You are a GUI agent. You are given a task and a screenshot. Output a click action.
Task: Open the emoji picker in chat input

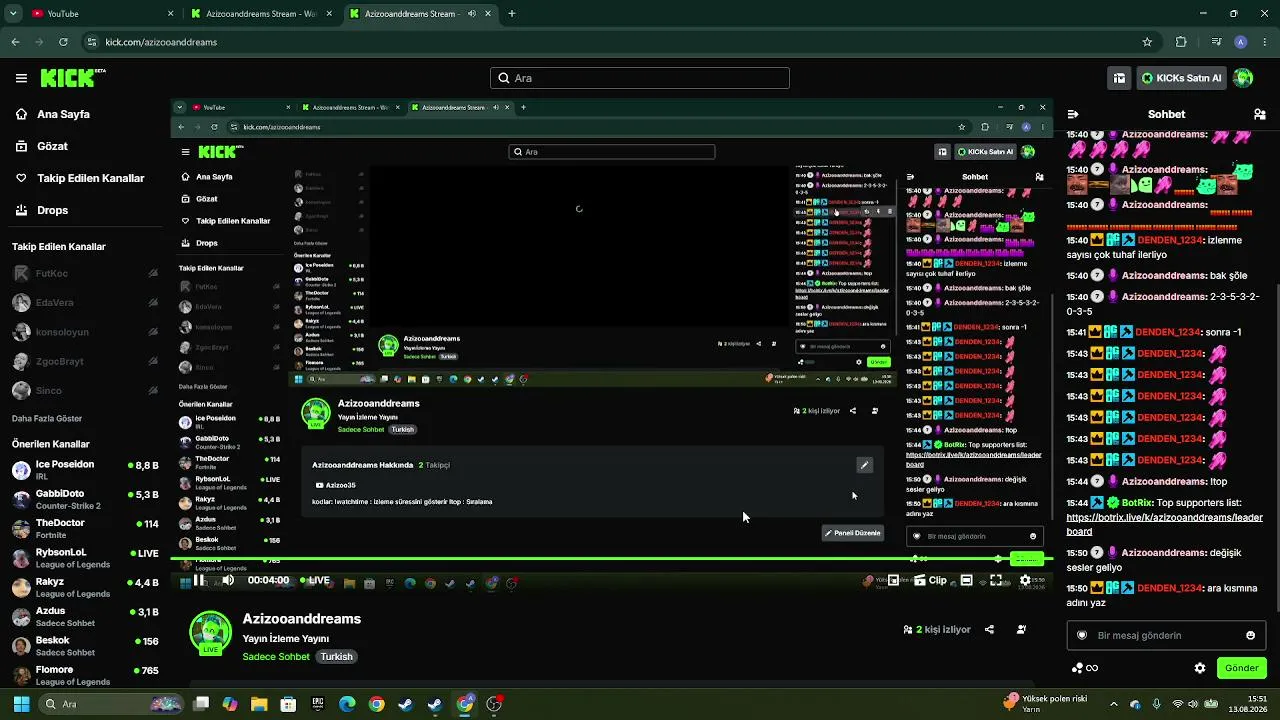tap(1250, 635)
